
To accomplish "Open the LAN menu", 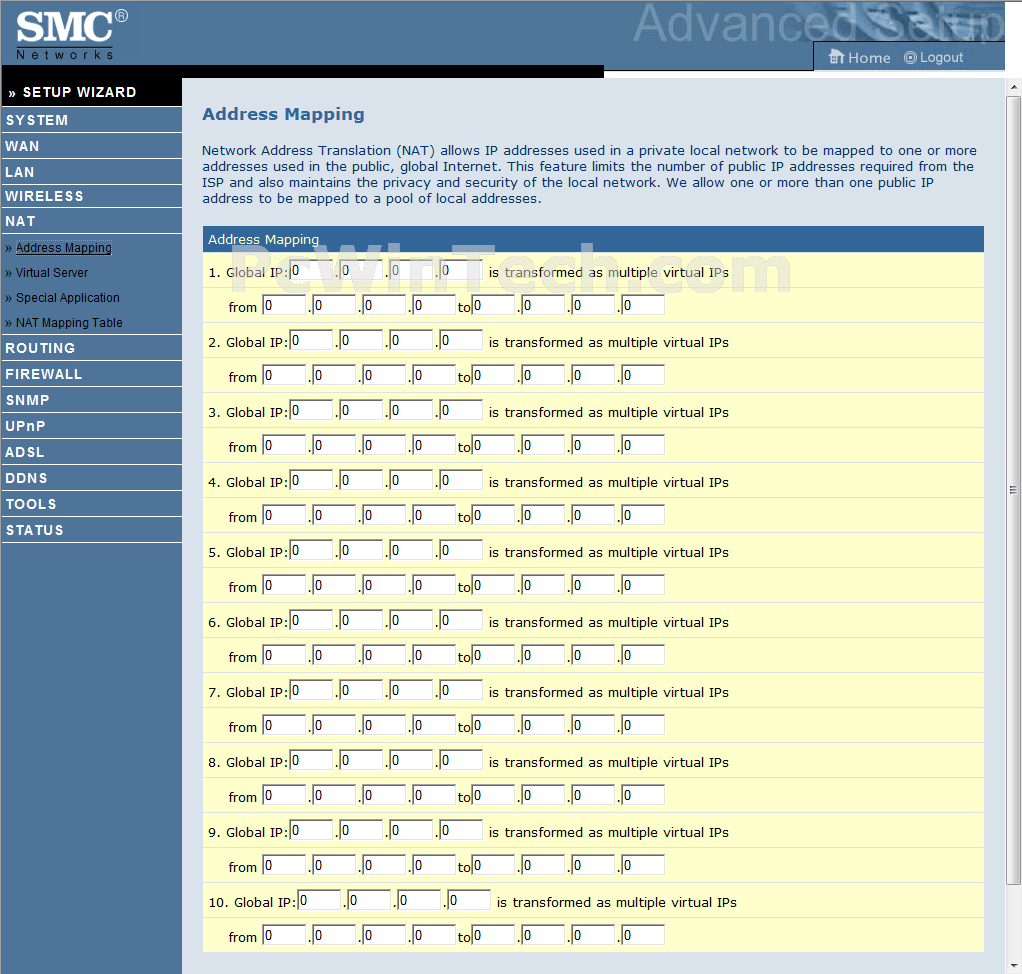I will coord(91,172).
